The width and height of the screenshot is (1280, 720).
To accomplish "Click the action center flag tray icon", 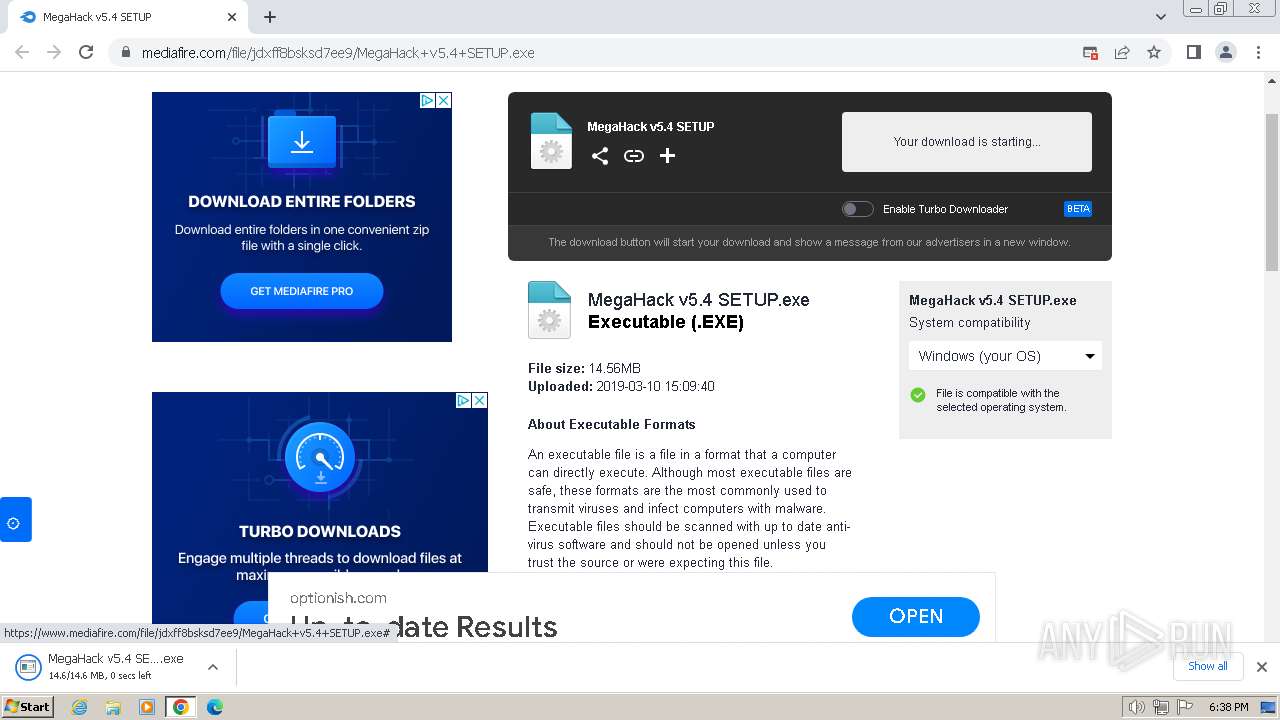I will (x=1183, y=707).
